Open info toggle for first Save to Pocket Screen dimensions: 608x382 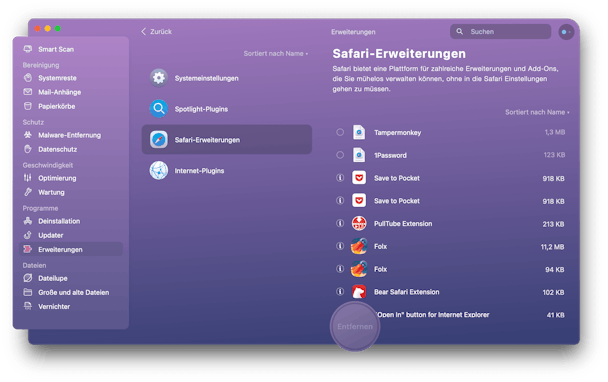(x=340, y=178)
